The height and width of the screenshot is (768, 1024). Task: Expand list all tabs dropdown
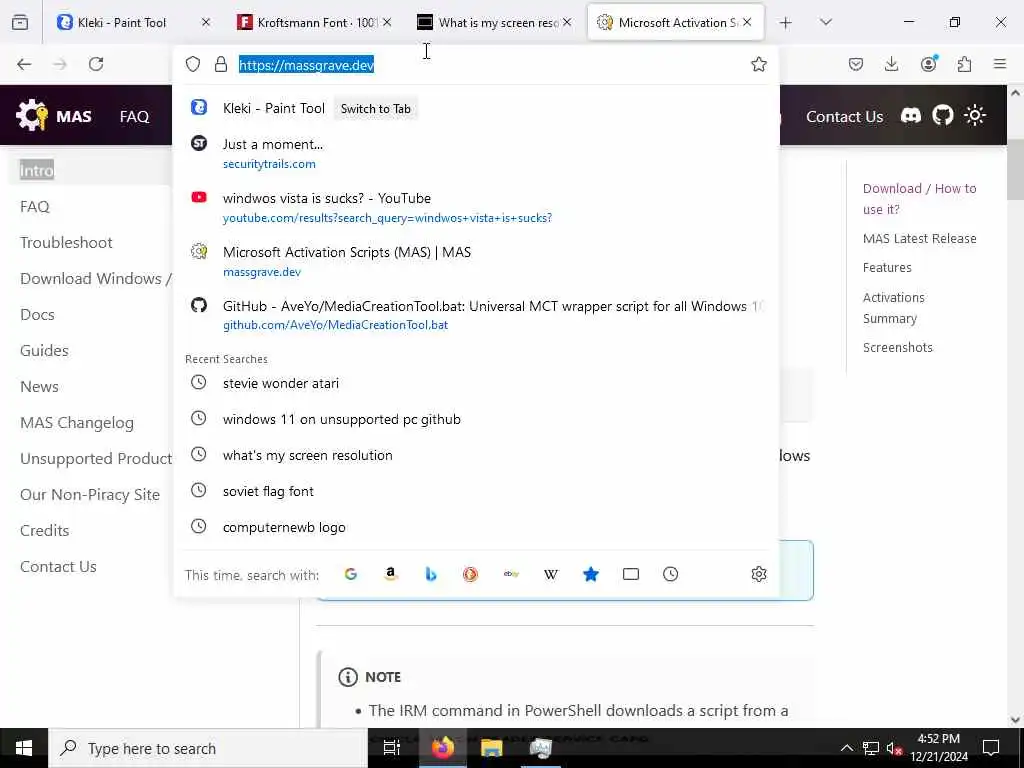(x=825, y=22)
